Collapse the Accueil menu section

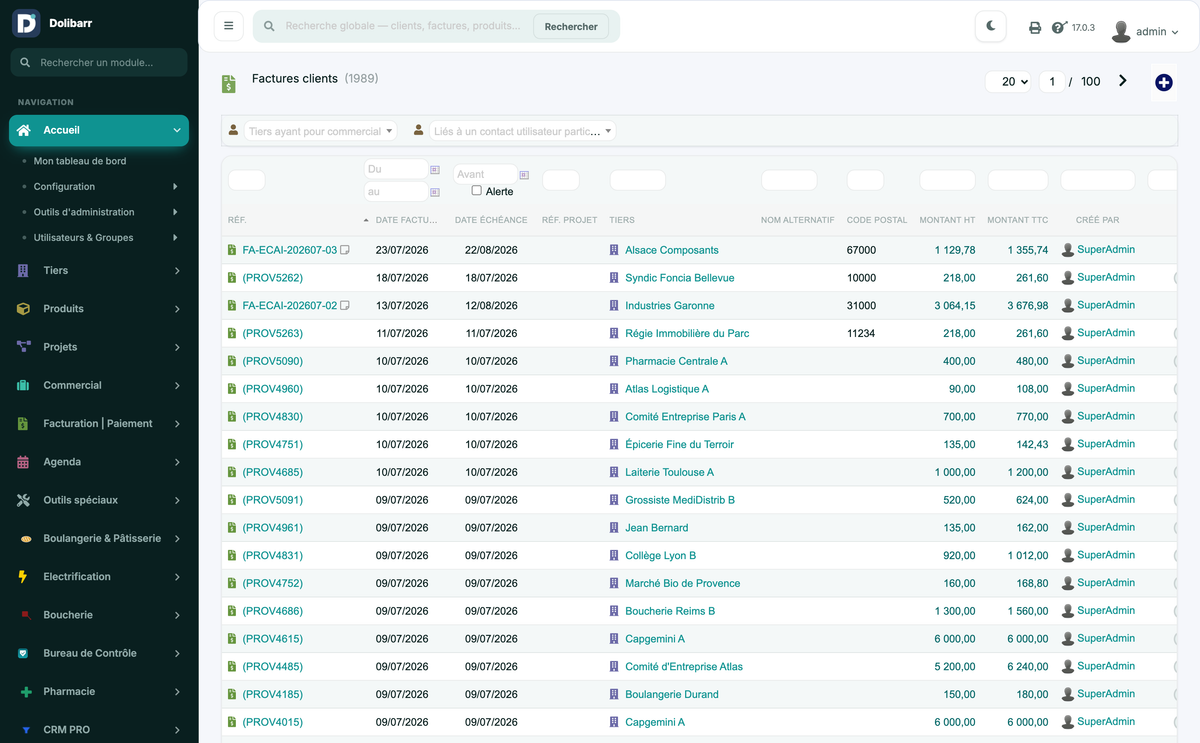point(177,130)
